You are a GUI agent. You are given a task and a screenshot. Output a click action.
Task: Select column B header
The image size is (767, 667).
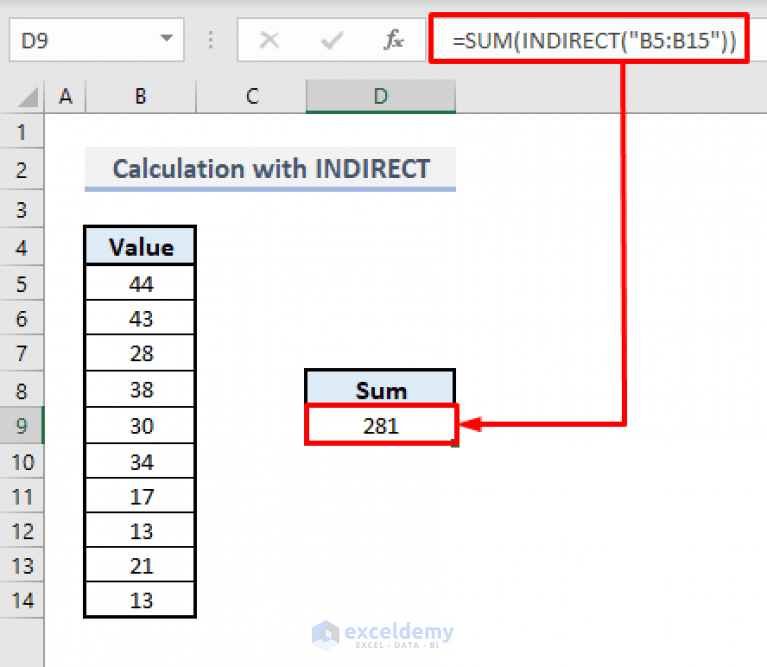pos(141,96)
